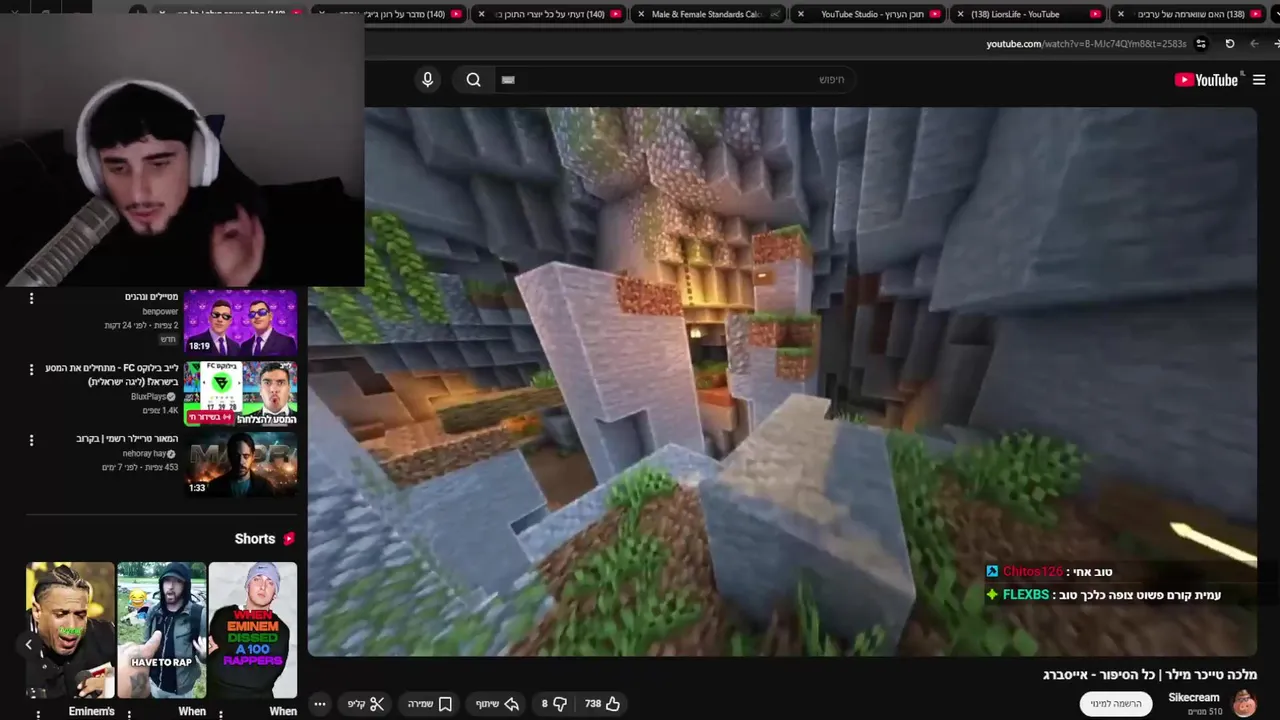Play 'Have to Rap' Short thumbnail
Image resolution: width=1280 pixels, height=720 pixels.
coord(161,630)
